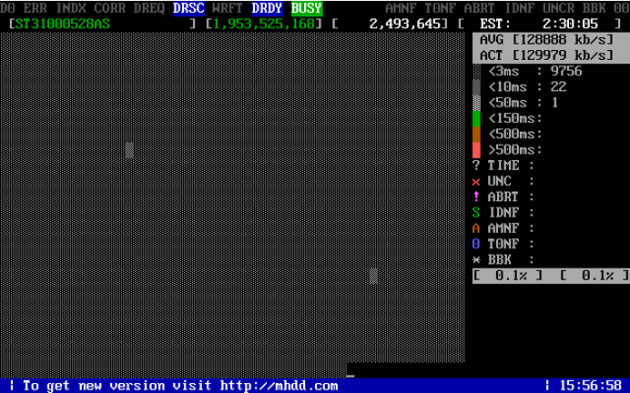The image size is (630, 393).
Task: Click the highlighted BUSY status flag
Action: 307,8
